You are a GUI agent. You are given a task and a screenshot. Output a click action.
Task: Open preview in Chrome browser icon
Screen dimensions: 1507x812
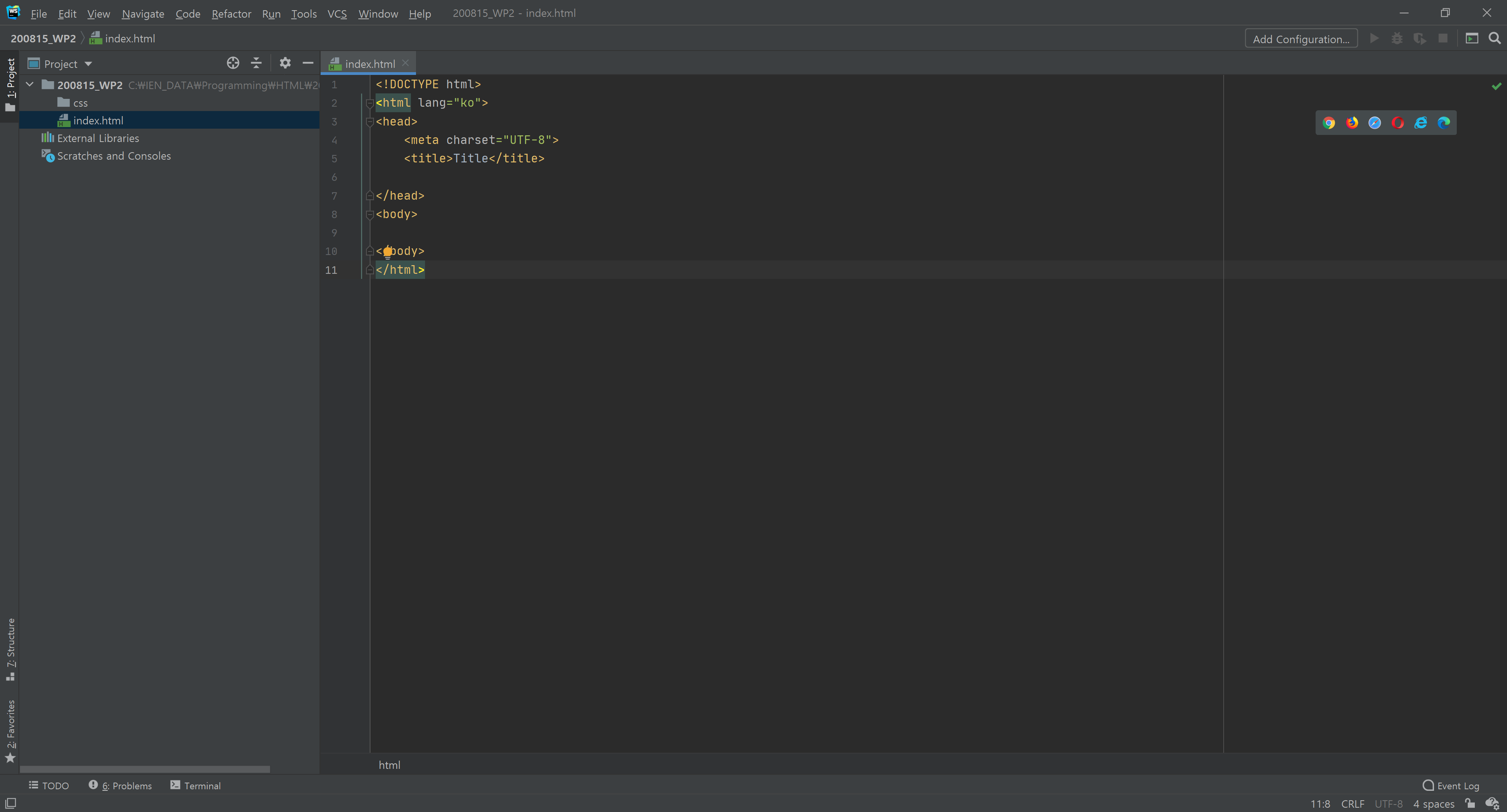pyautogui.click(x=1328, y=123)
